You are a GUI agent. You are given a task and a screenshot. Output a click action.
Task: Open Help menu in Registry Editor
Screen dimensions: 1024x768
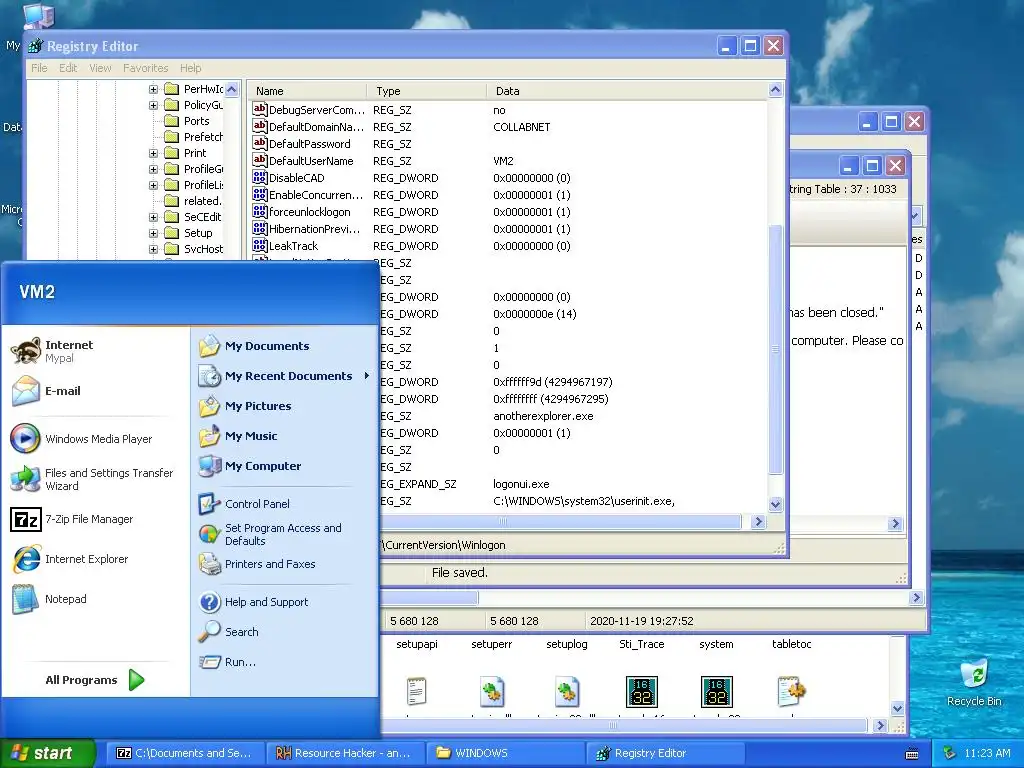[x=191, y=68]
